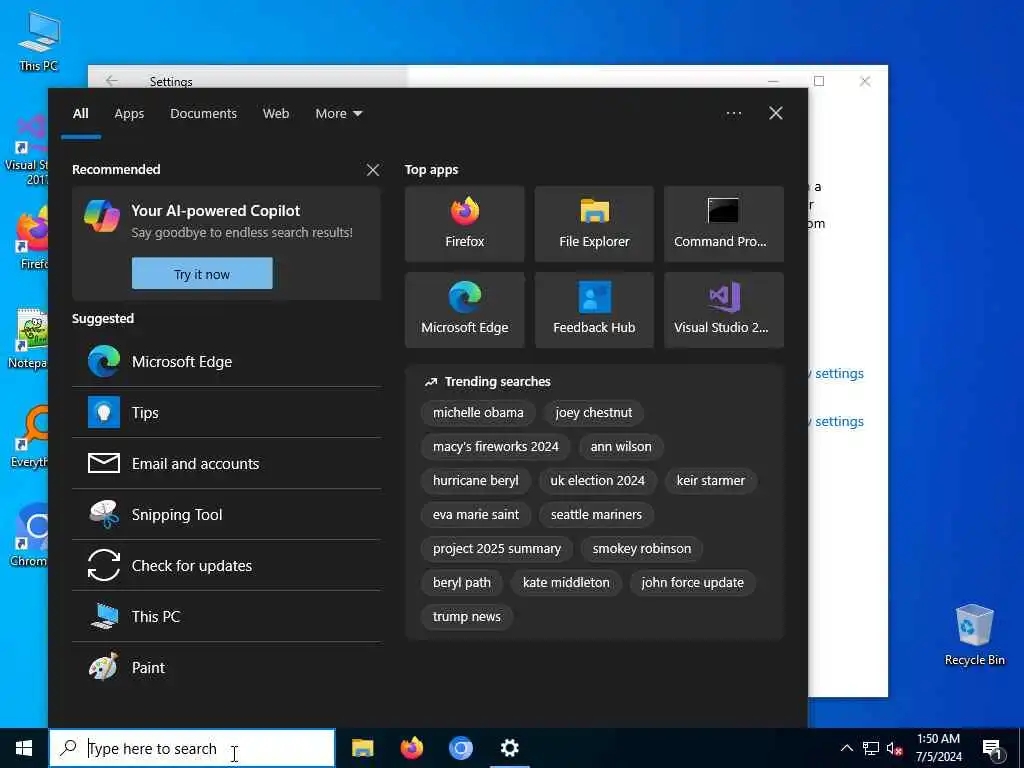This screenshot has width=1024, height=768.
Task: Click the taskbar clock and date
Action: 938,748
